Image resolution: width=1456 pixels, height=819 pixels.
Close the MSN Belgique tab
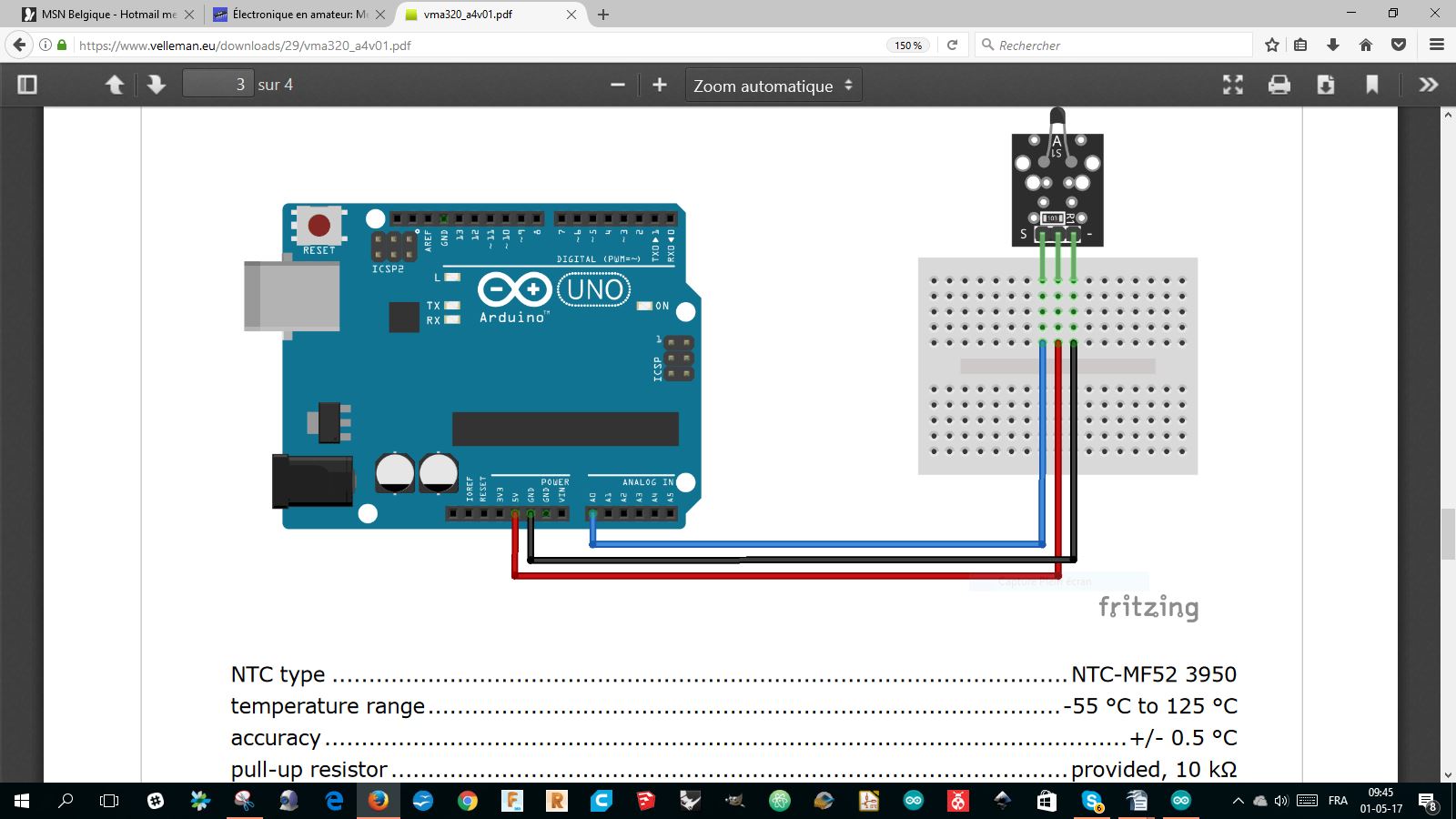189,15
